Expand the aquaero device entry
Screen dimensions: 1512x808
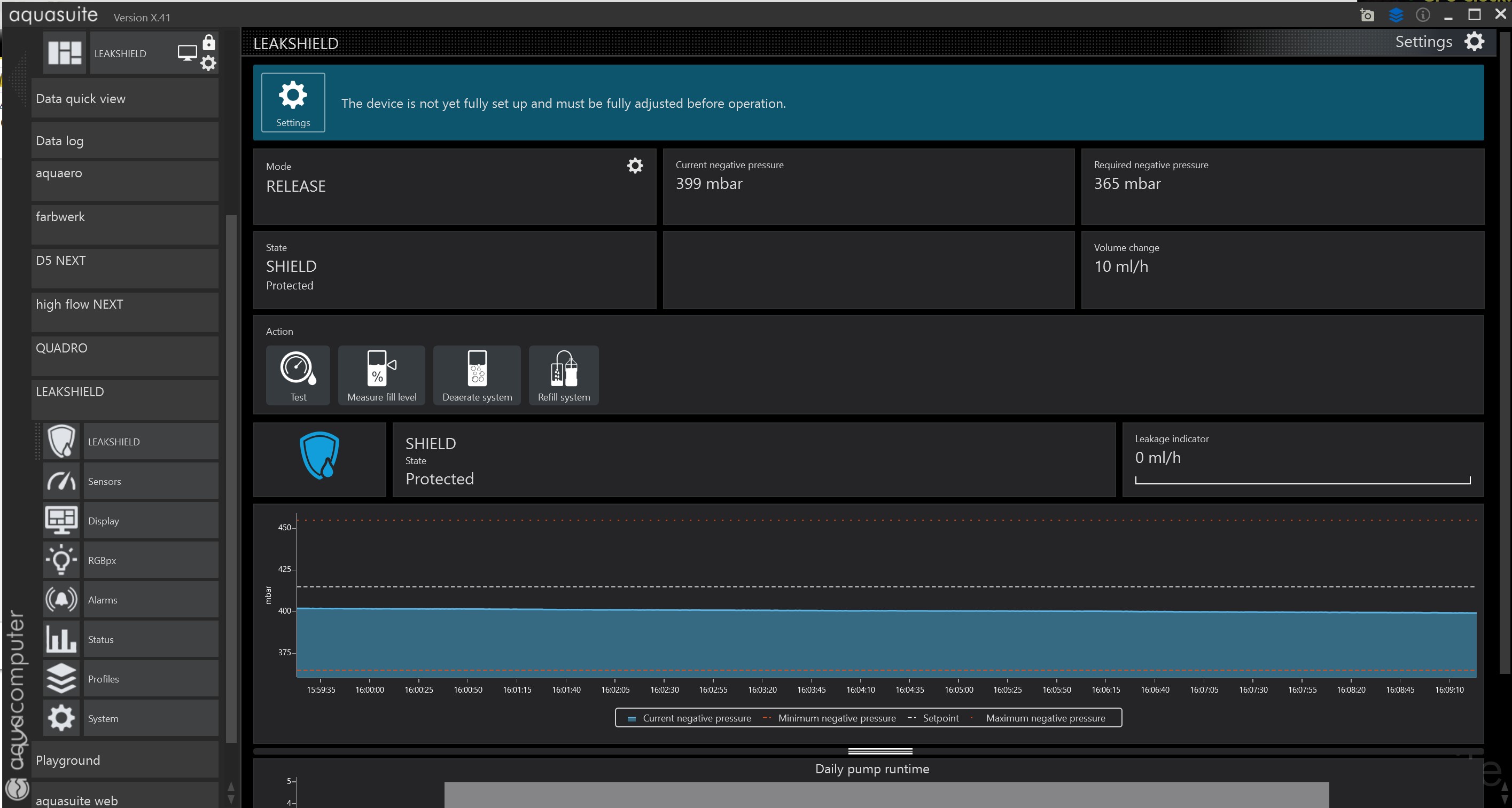click(125, 182)
